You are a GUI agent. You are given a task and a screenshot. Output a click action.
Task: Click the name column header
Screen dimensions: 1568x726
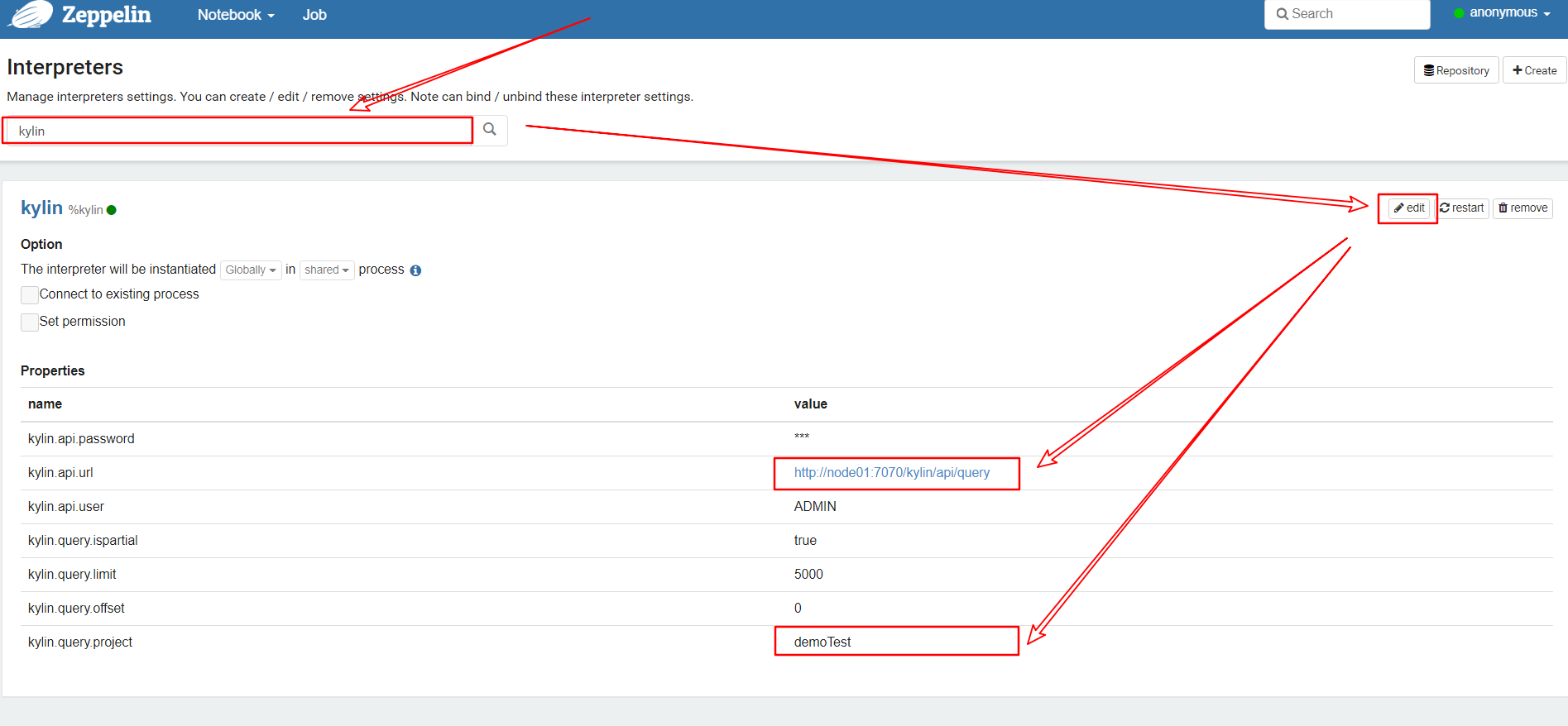coord(45,404)
